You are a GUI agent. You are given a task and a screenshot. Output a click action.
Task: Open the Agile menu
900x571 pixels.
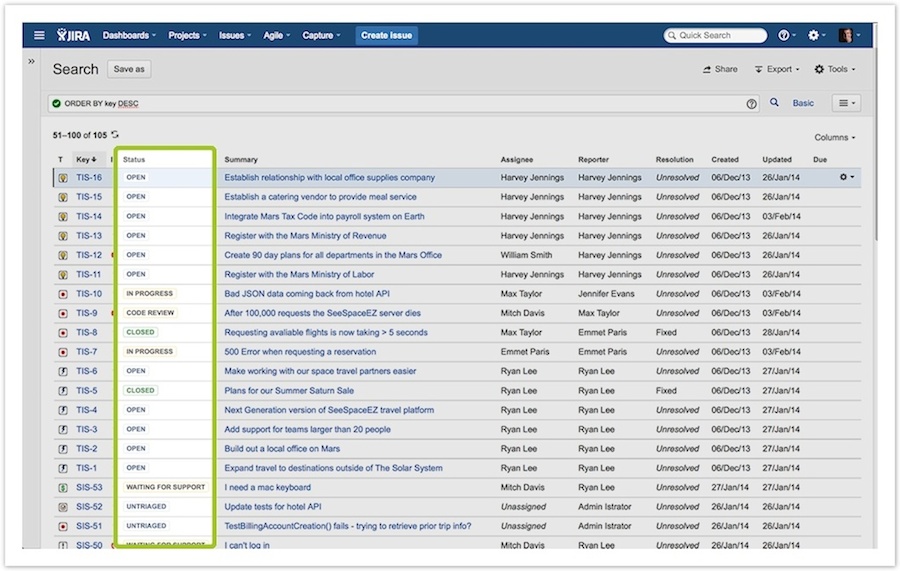click(276, 35)
